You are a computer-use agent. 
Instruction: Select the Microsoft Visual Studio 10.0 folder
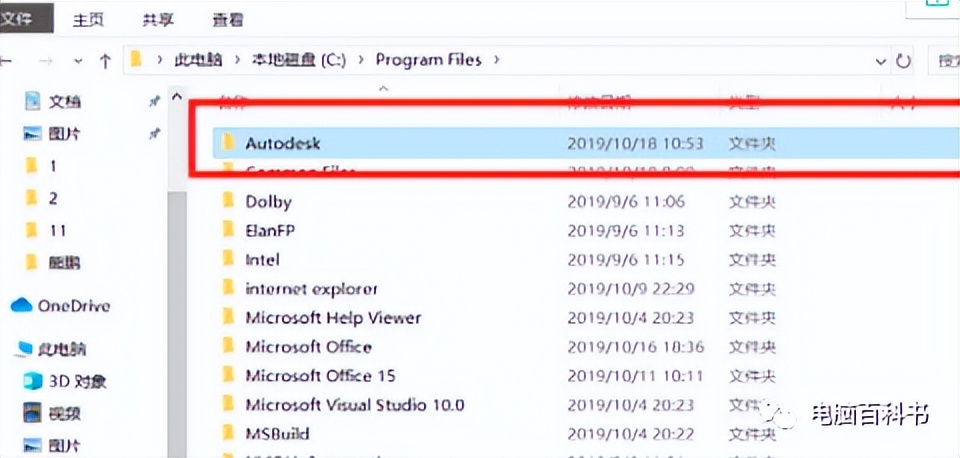pyautogui.click(x=354, y=405)
